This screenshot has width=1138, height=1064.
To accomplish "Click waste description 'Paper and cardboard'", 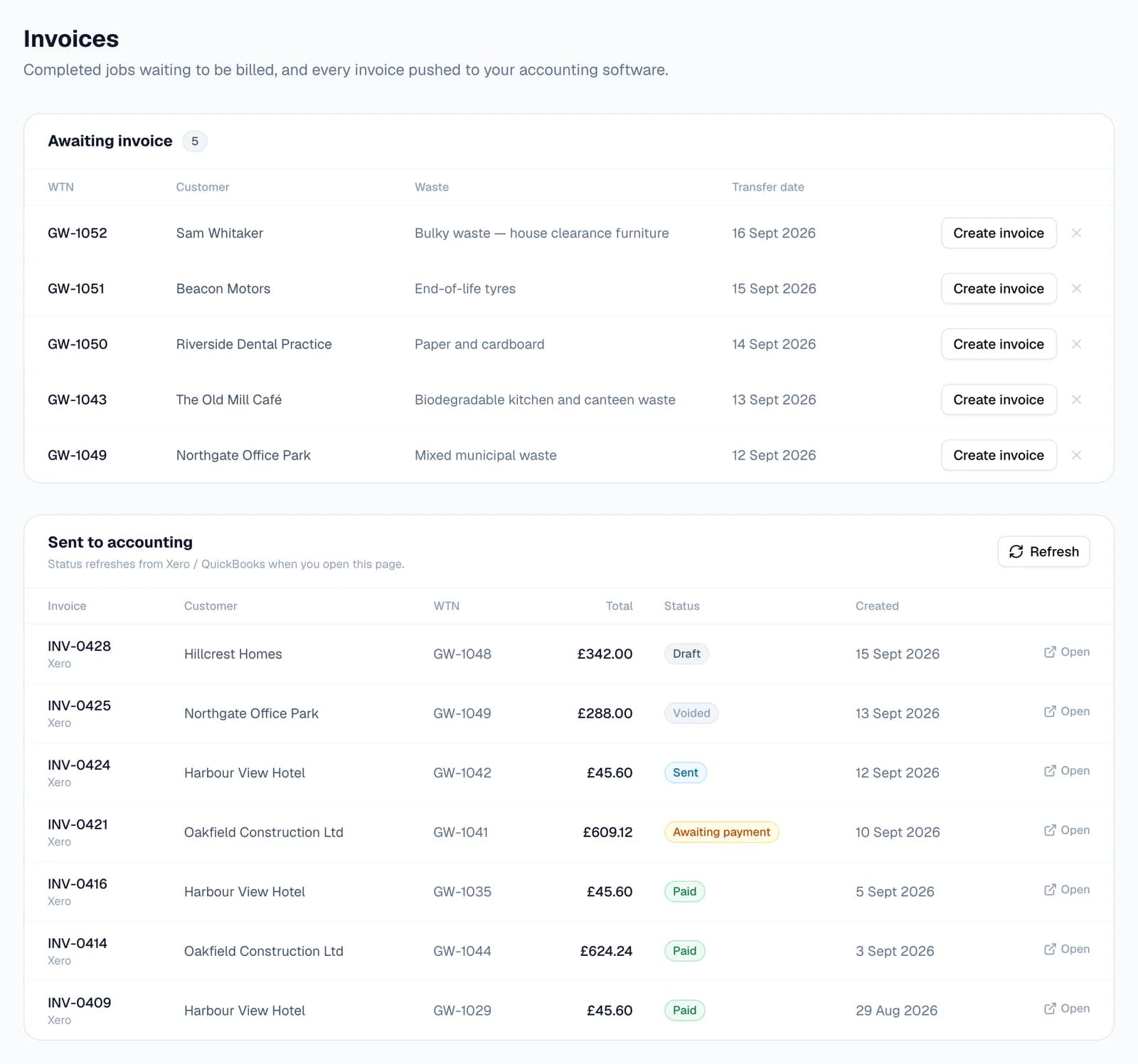I will [x=479, y=344].
